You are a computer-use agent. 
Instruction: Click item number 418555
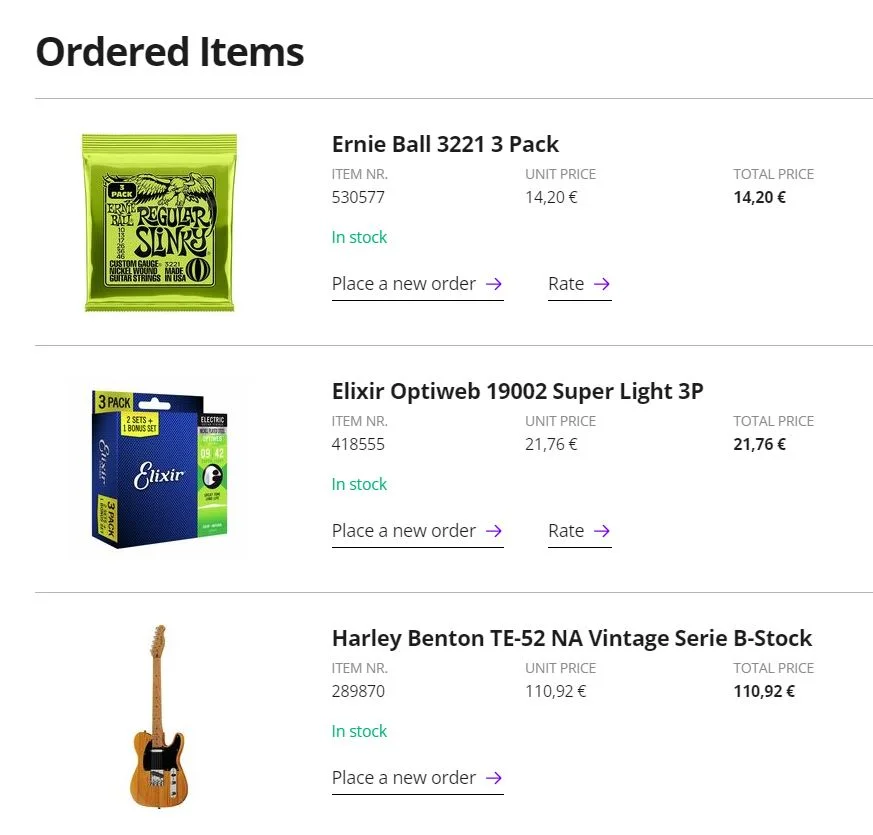(358, 444)
